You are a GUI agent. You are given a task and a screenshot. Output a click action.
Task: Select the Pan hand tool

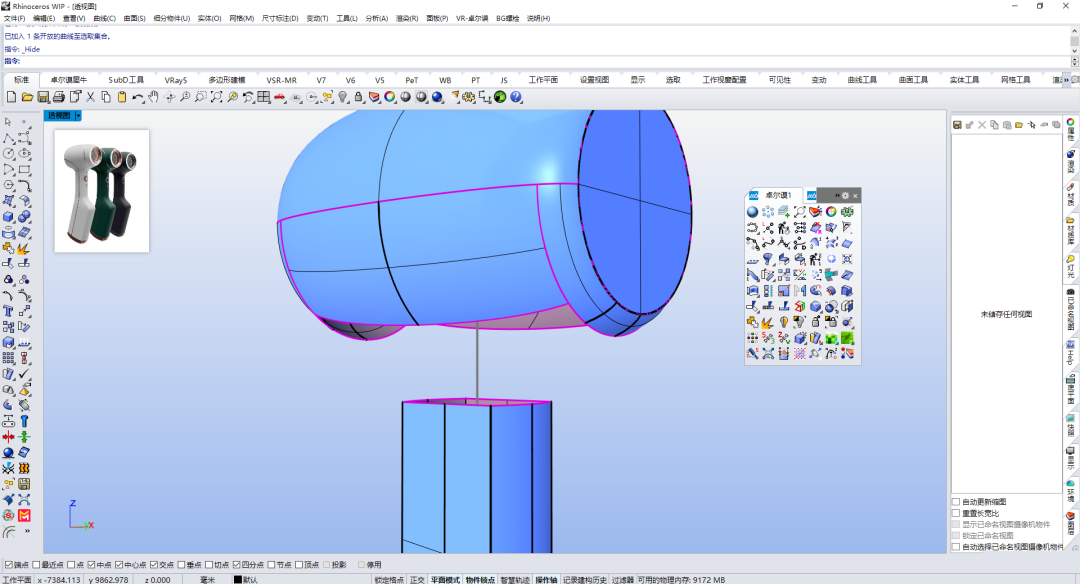pos(153,97)
